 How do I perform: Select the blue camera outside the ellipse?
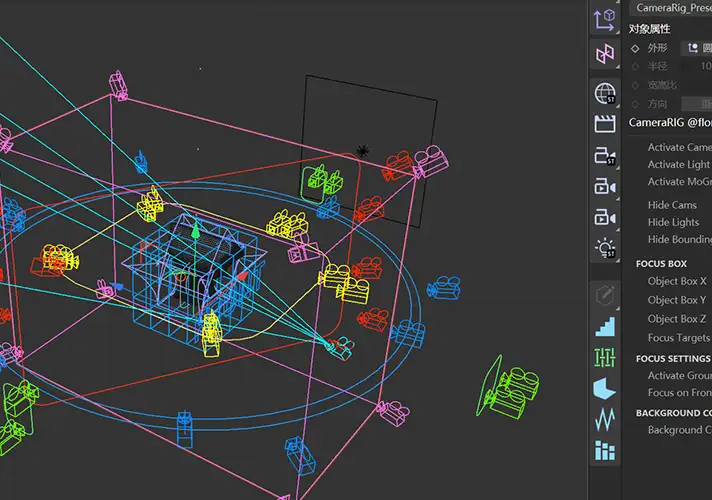tap(443, 288)
